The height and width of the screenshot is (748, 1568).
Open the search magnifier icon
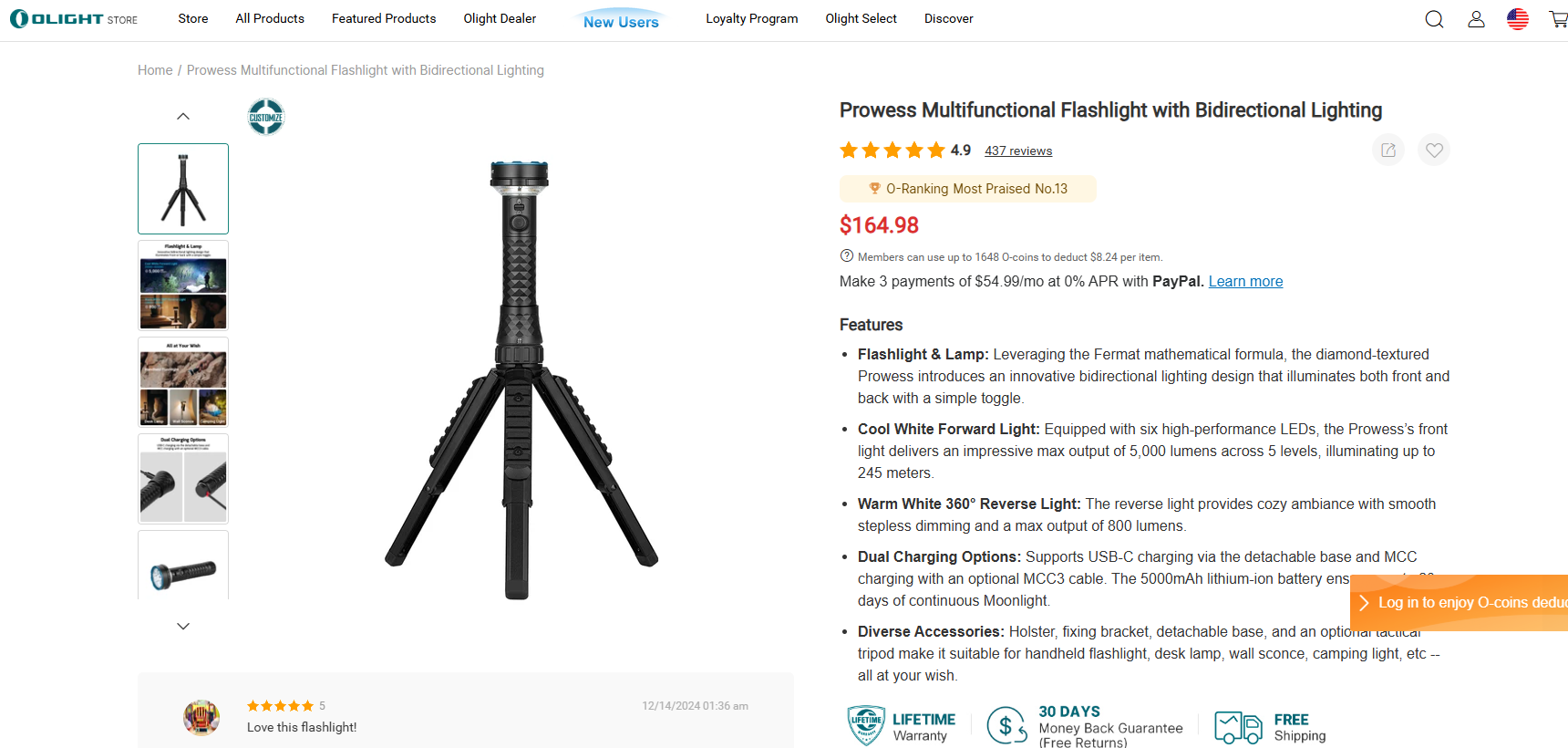click(1434, 19)
